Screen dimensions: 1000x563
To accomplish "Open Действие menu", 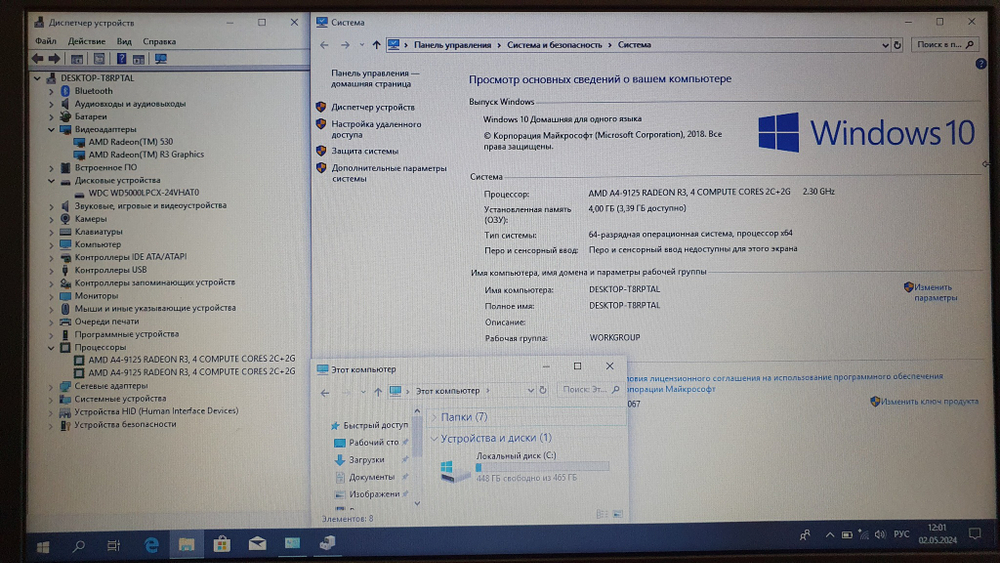I will (87, 41).
